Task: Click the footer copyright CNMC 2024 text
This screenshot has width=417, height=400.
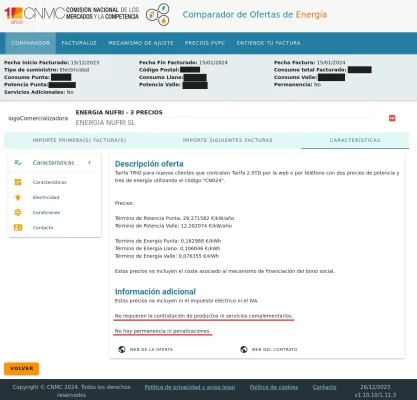Action: (71, 391)
